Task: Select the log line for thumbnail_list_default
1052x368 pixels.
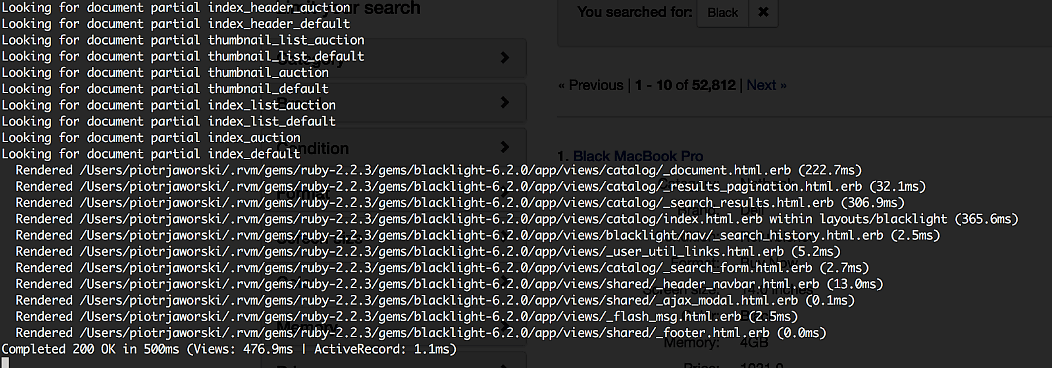Action: 183,56
